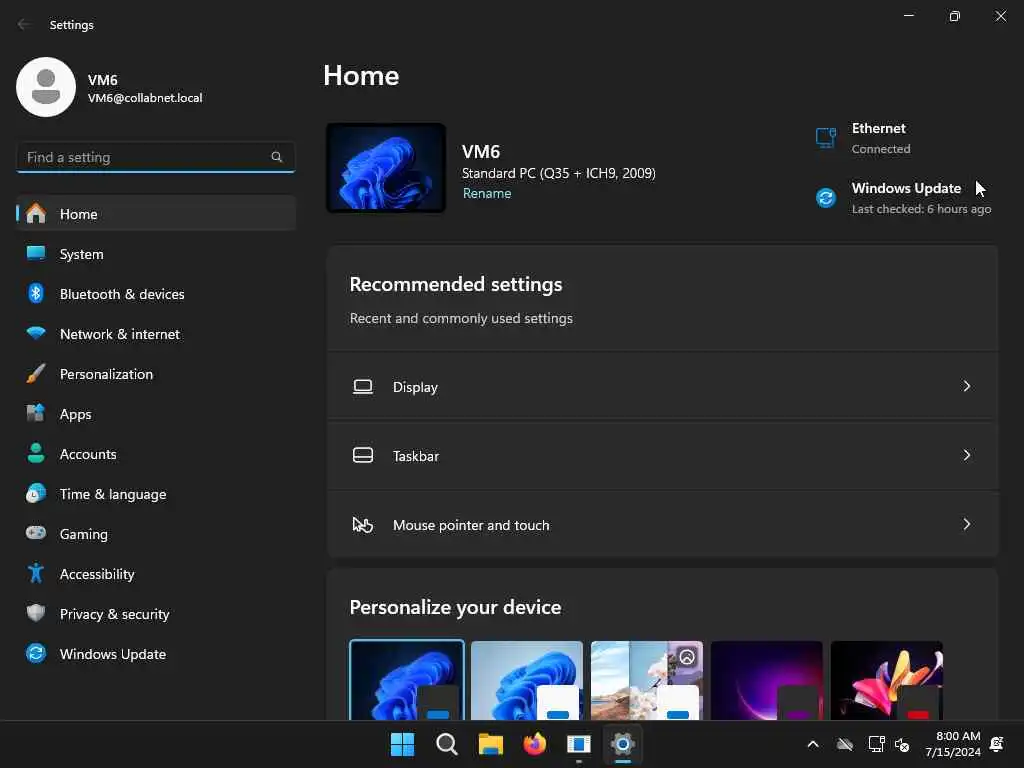Click the Network wifi icon

[x=36, y=333]
